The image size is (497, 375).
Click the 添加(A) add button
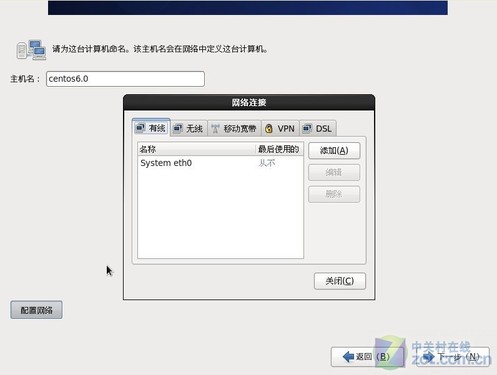(334, 151)
